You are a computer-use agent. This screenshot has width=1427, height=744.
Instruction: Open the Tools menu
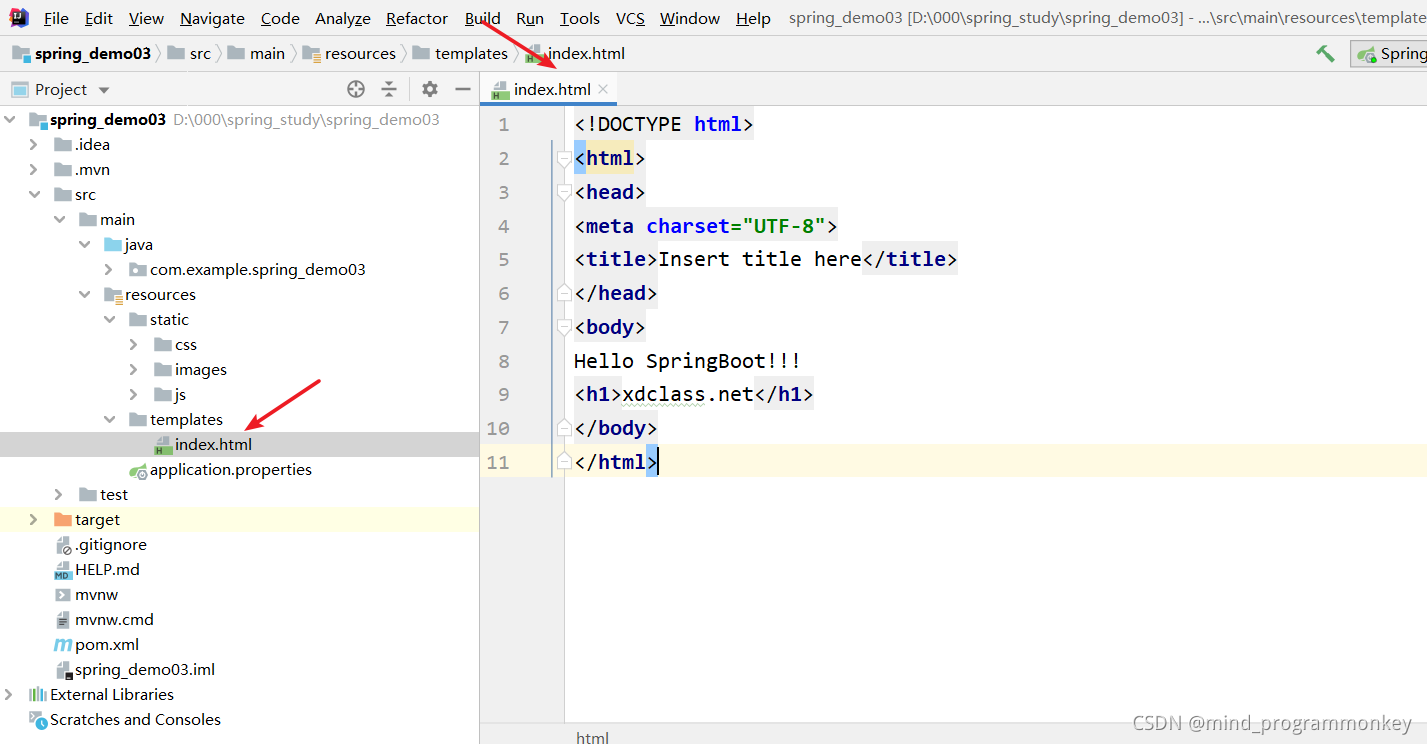coord(580,18)
